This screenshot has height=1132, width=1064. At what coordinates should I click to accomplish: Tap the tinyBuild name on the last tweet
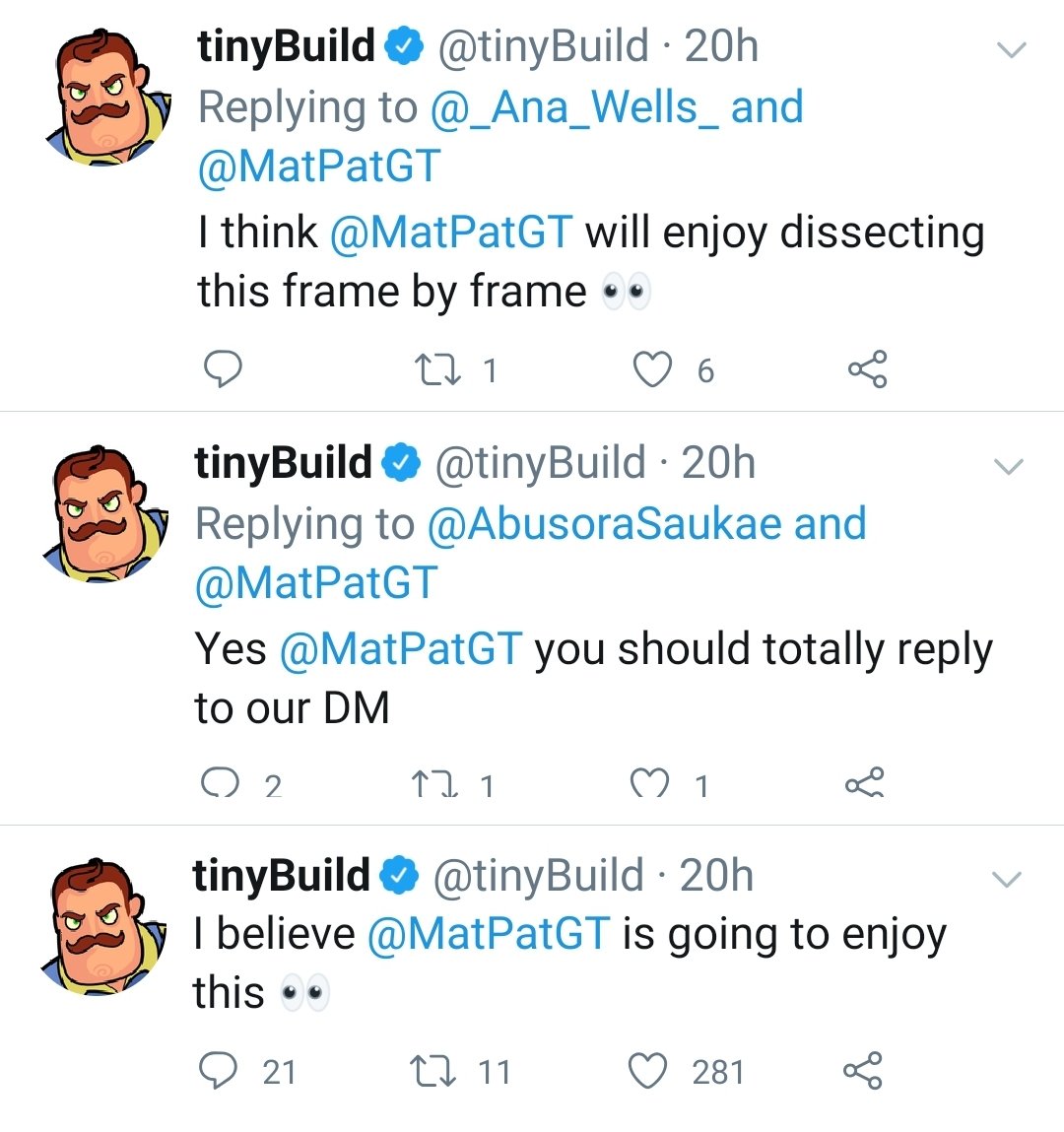point(282,876)
